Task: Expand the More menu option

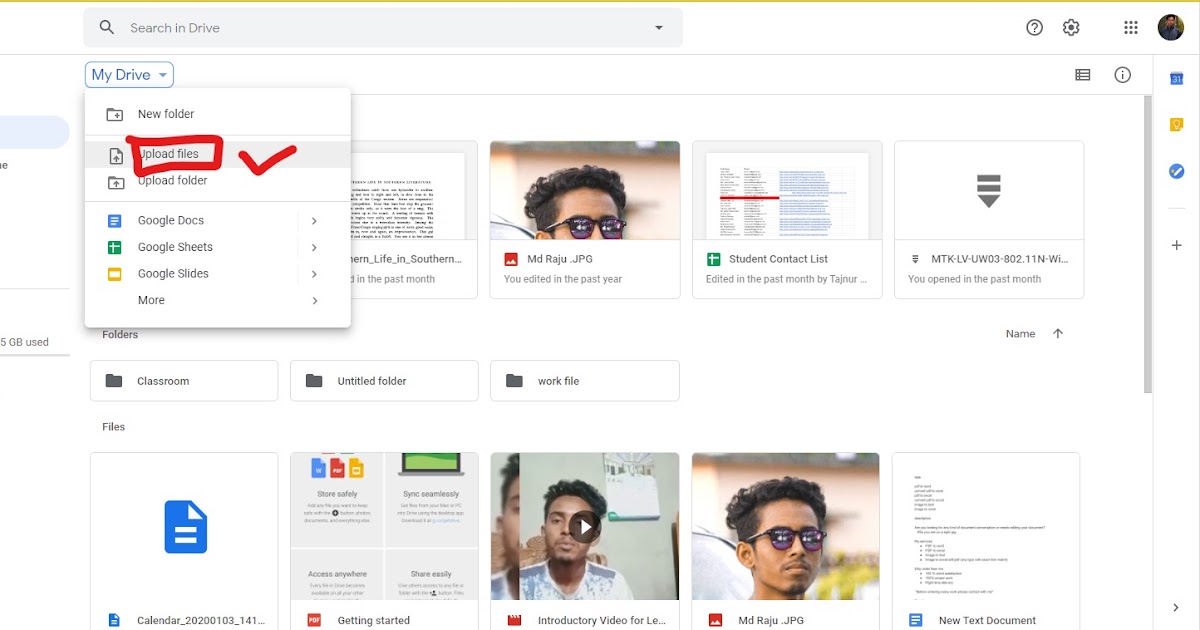Action: click(x=150, y=299)
